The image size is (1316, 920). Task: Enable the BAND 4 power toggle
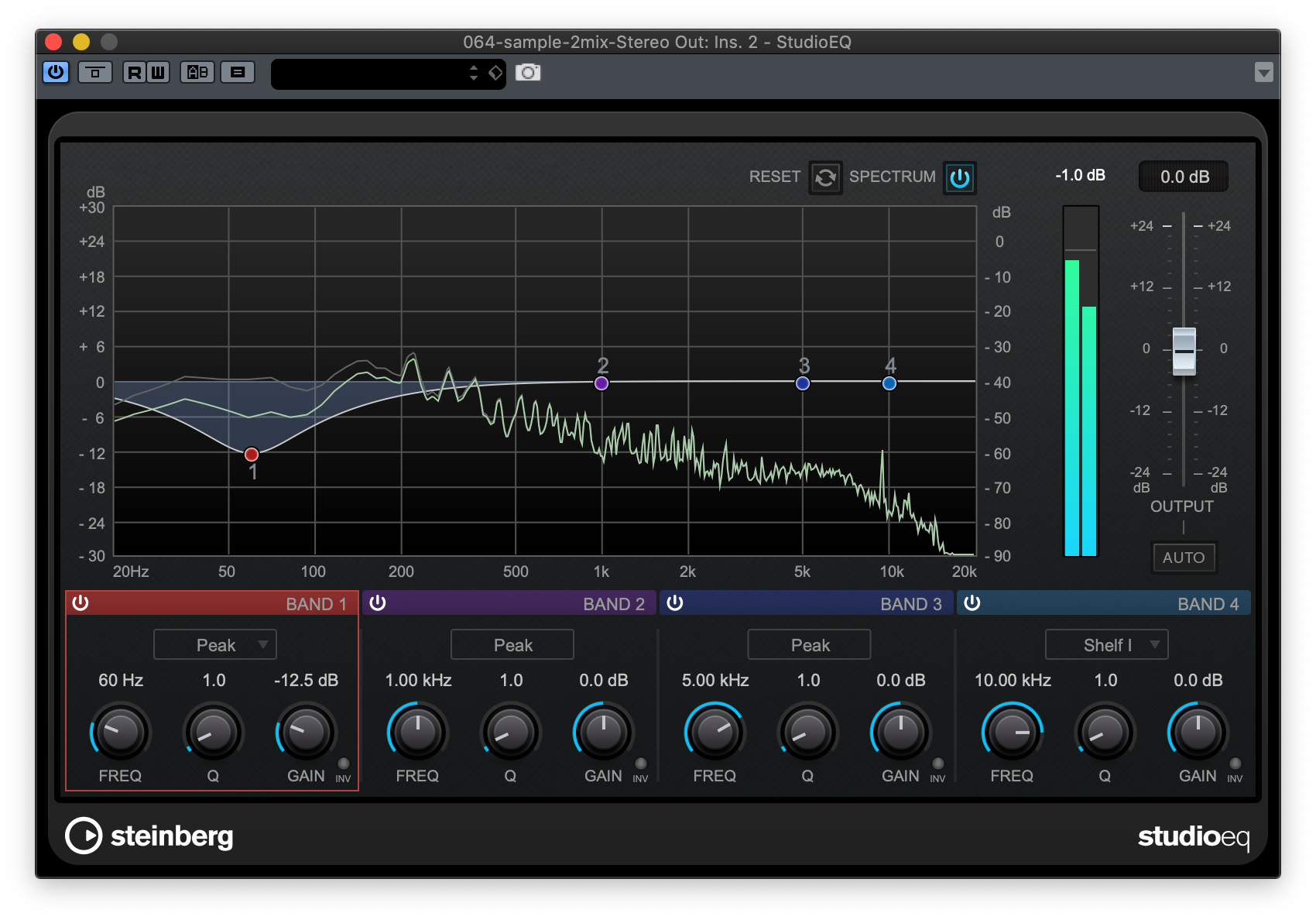pos(972,603)
